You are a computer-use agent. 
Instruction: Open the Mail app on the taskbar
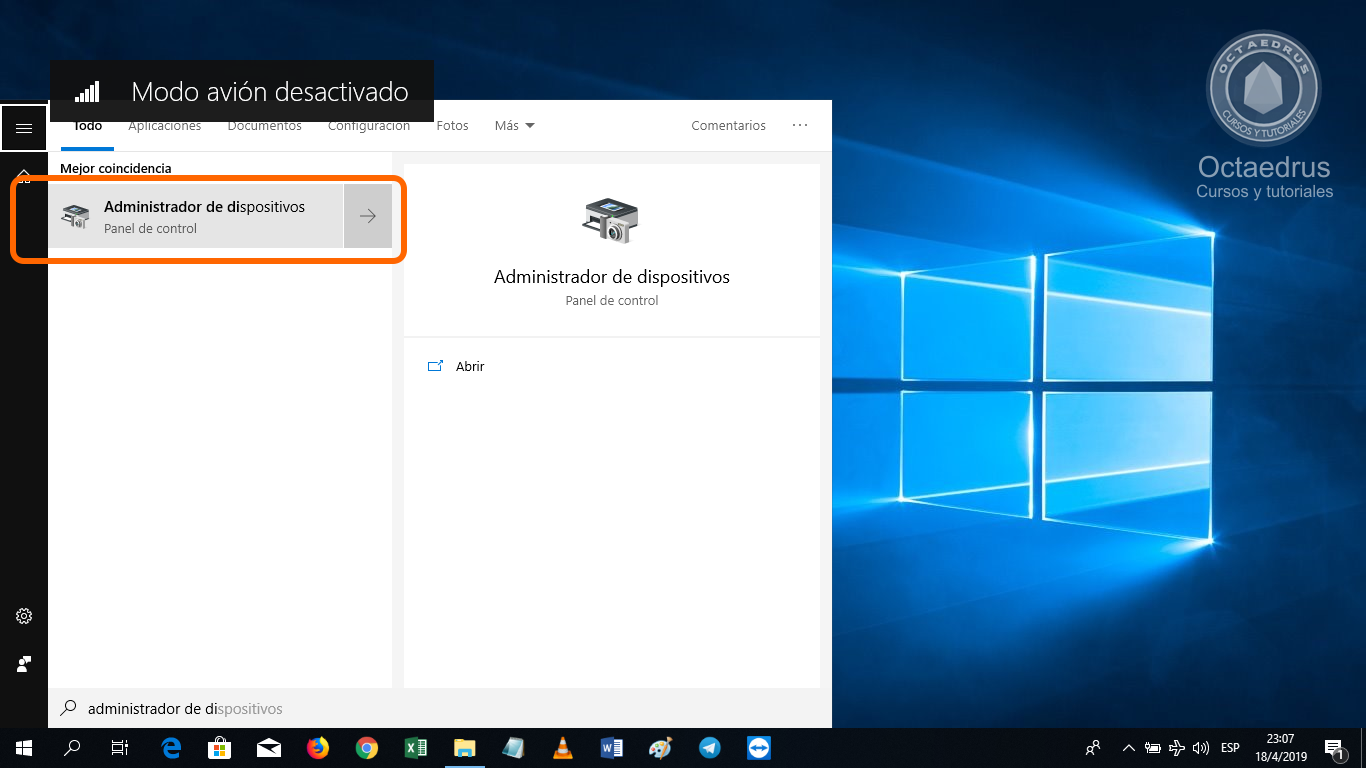coord(269,748)
